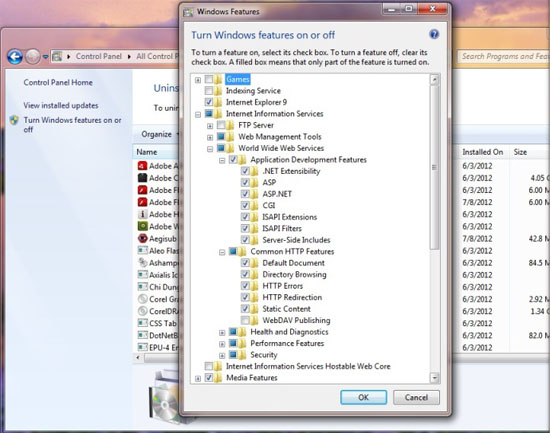Image resolution: width=550 pixels, height=433 pixels.
Task: Collapse Application Development Features node
Action: pos(222,161)
